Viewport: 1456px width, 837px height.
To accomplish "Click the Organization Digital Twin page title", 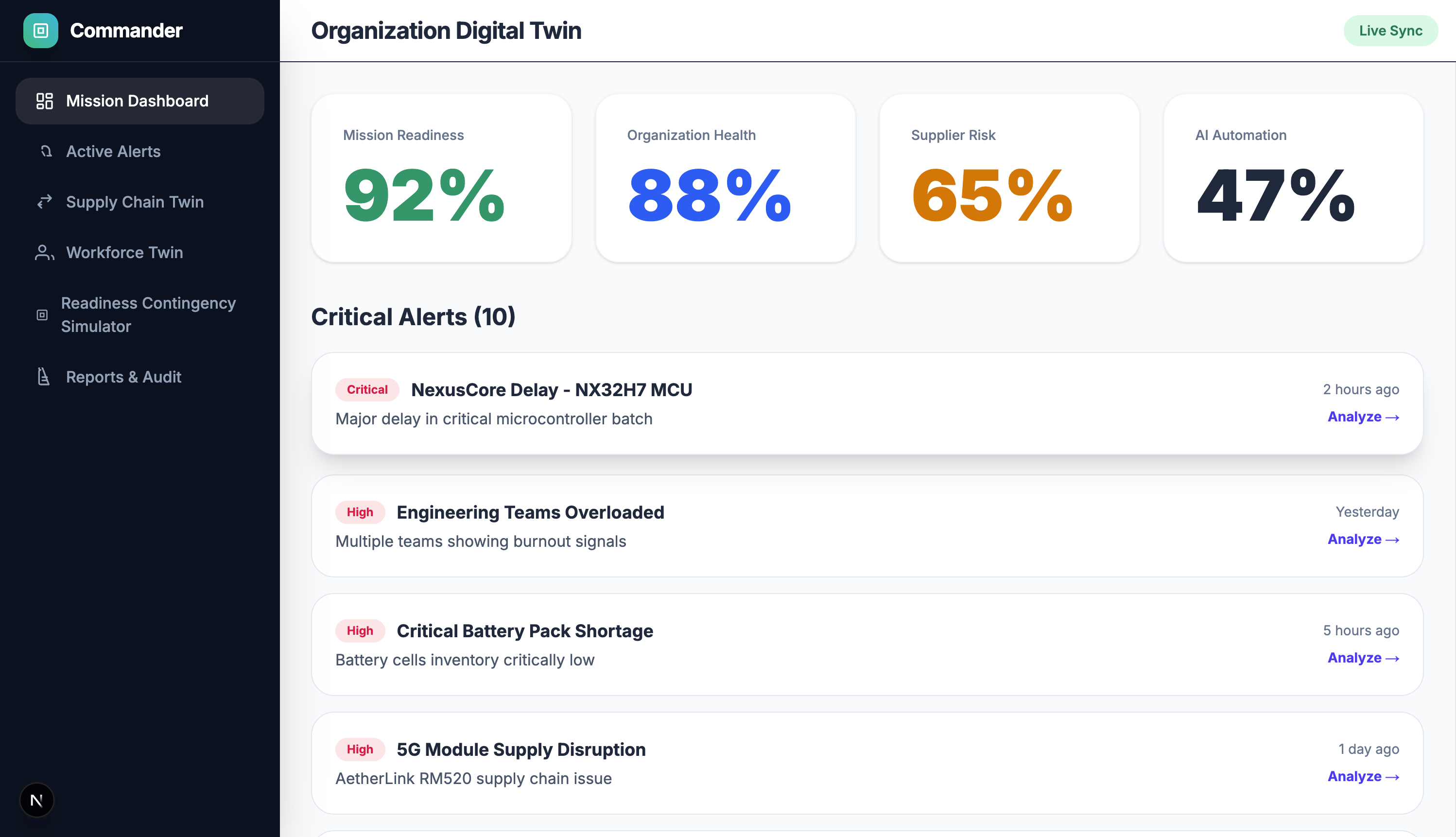I will (447, 31).
